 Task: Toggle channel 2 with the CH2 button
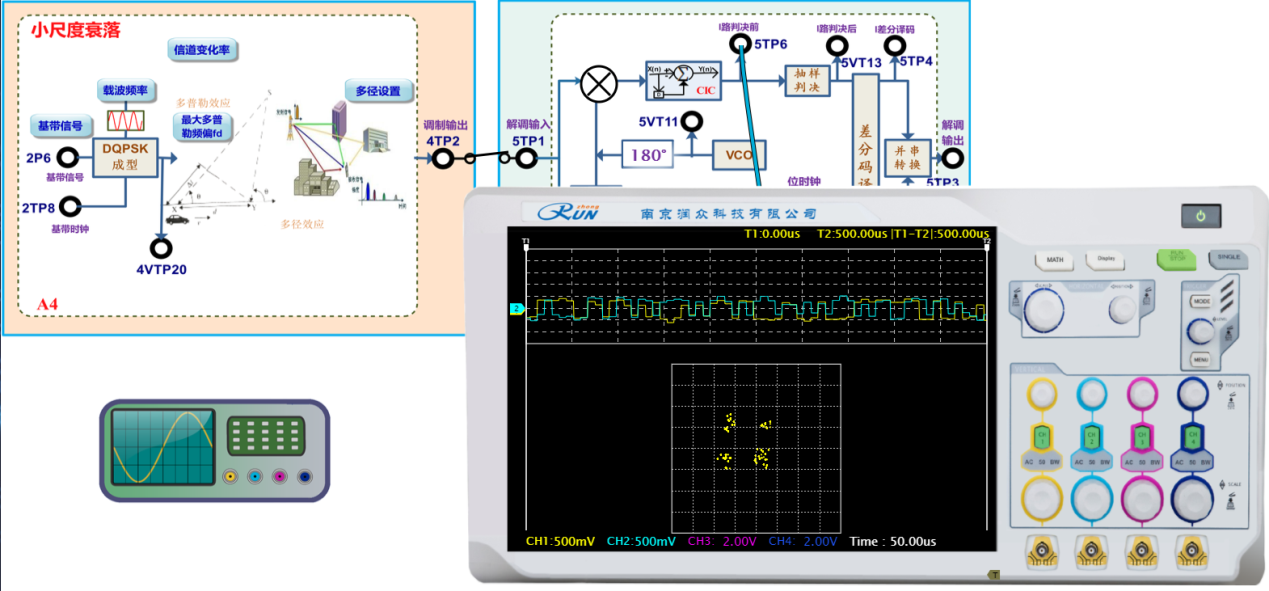click(x=1091, y=437)
